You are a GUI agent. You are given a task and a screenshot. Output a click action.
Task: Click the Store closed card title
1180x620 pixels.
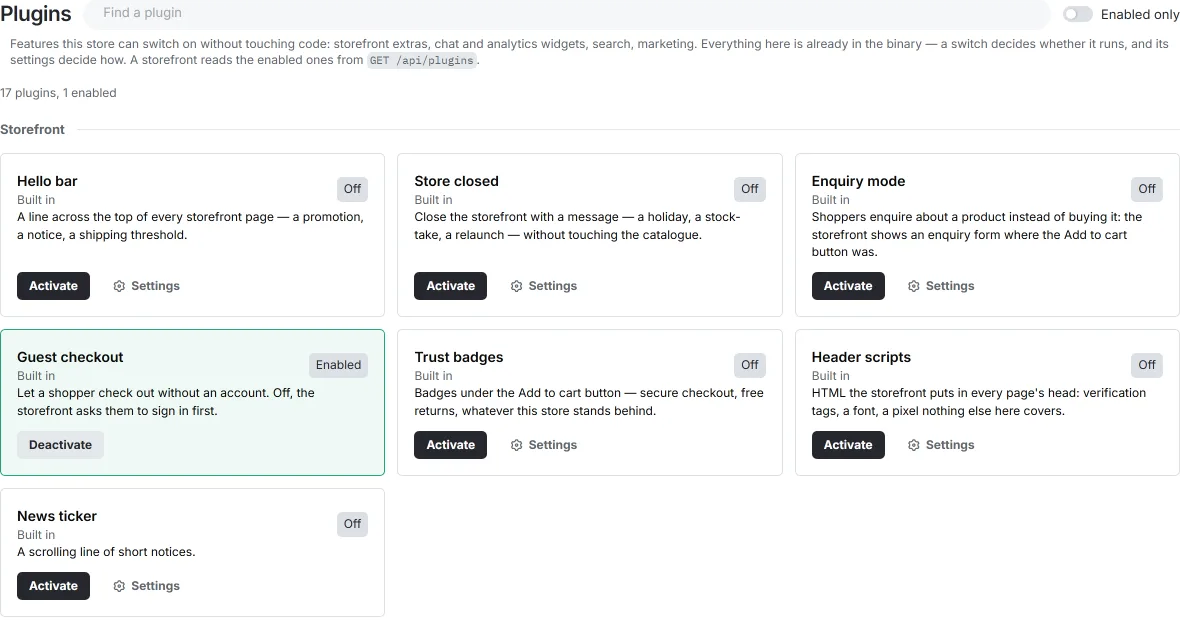point(457,181)
